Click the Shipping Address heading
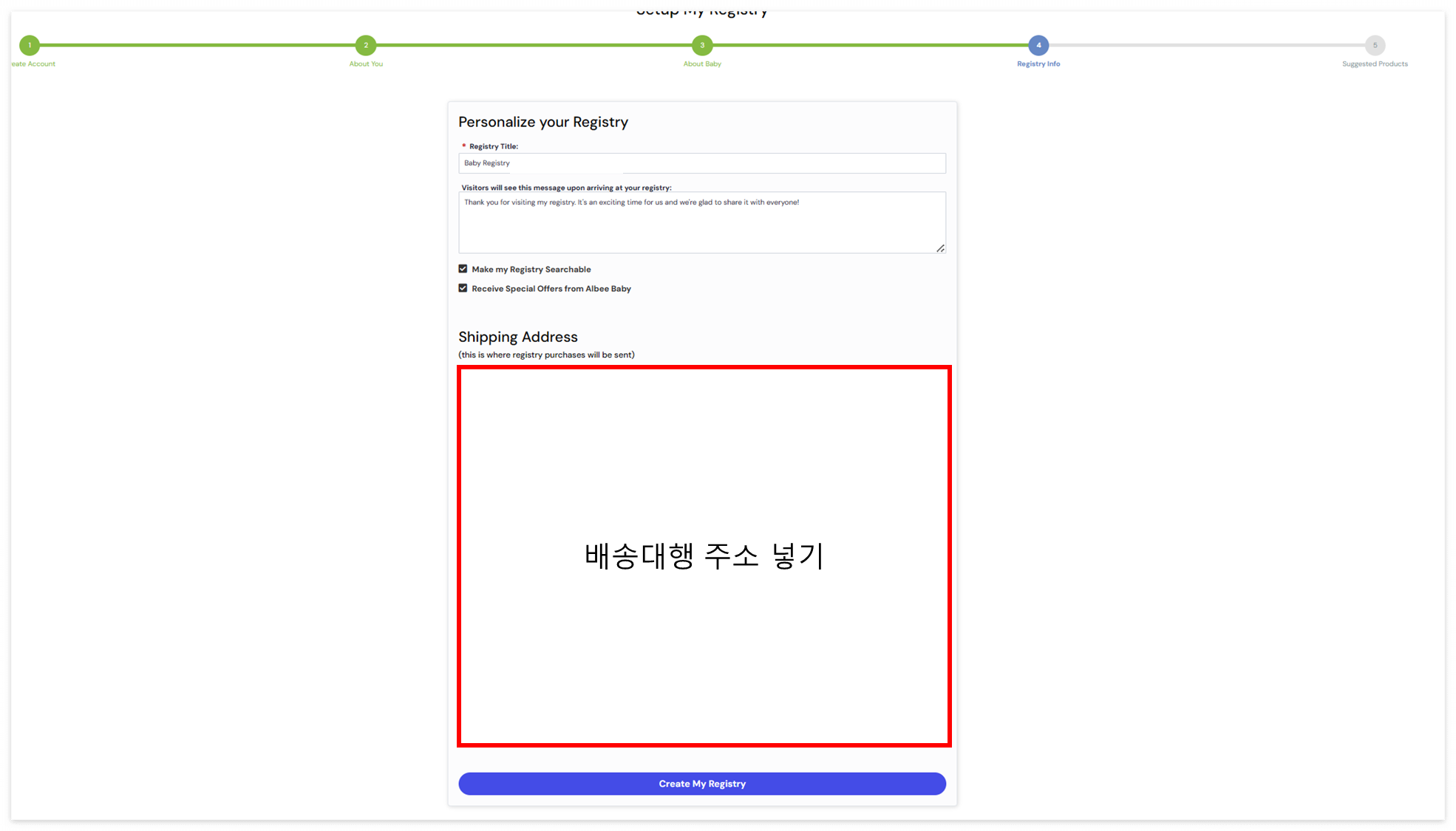 pos(517,337)
